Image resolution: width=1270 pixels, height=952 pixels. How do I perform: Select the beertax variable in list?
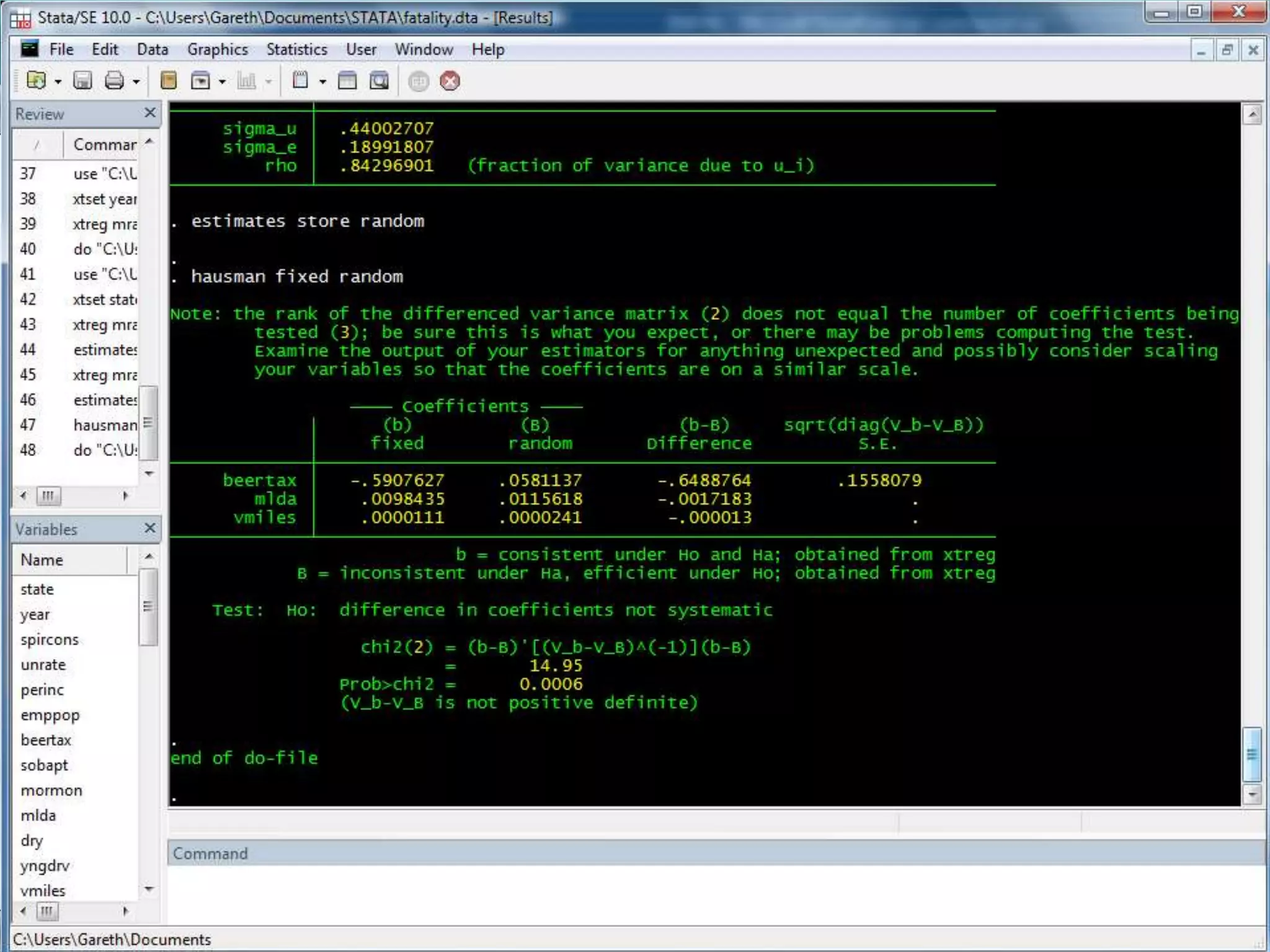[46, 740]
